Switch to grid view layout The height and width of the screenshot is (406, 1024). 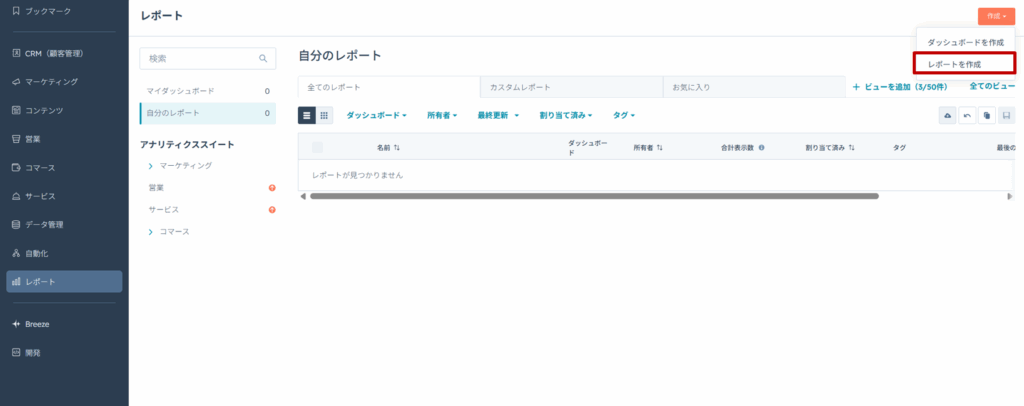324,116
